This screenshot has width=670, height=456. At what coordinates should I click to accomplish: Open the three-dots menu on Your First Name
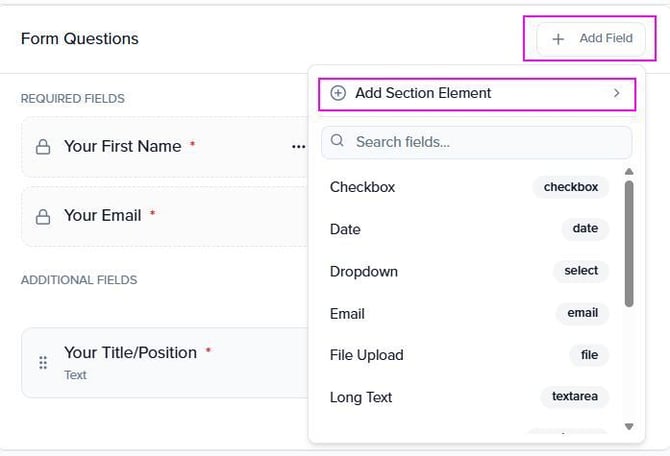point(298,147)
